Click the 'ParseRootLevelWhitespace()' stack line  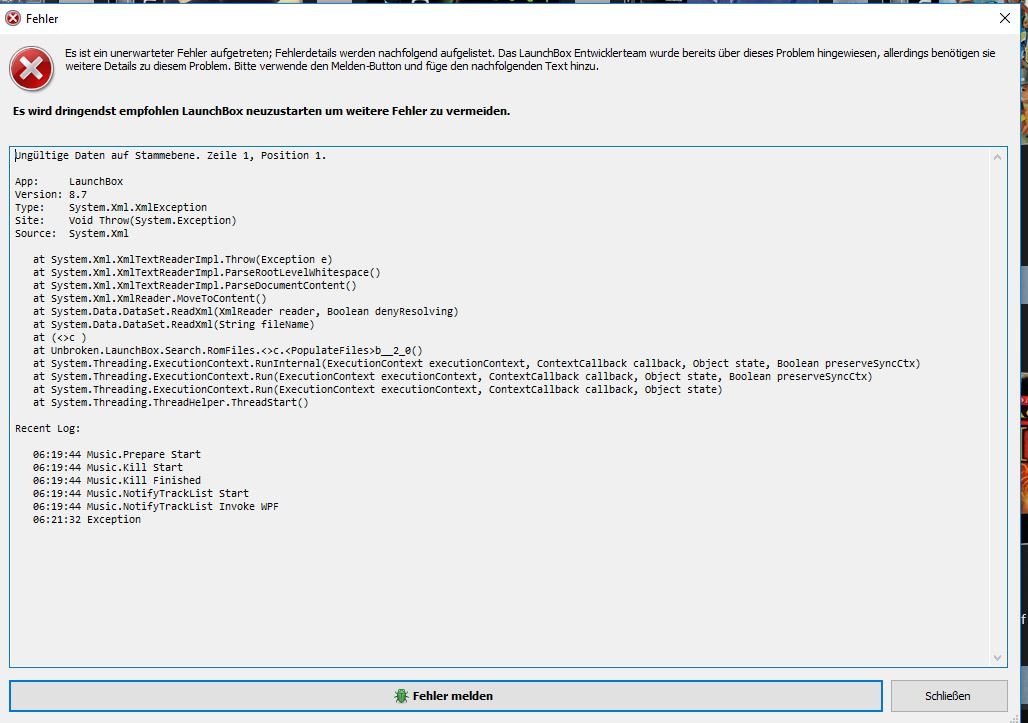coord(207,272)
